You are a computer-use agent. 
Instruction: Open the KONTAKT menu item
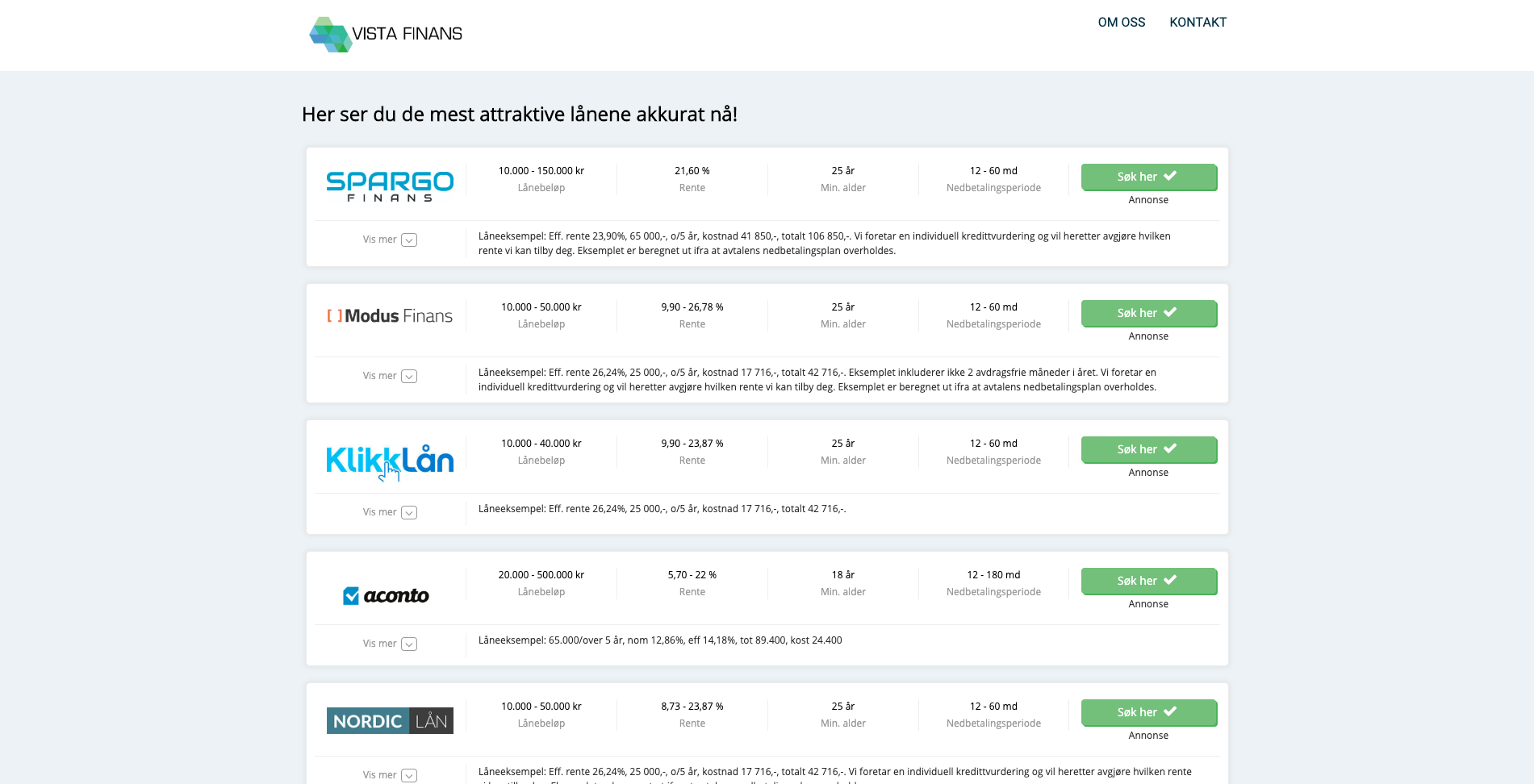pos(1198,23)
